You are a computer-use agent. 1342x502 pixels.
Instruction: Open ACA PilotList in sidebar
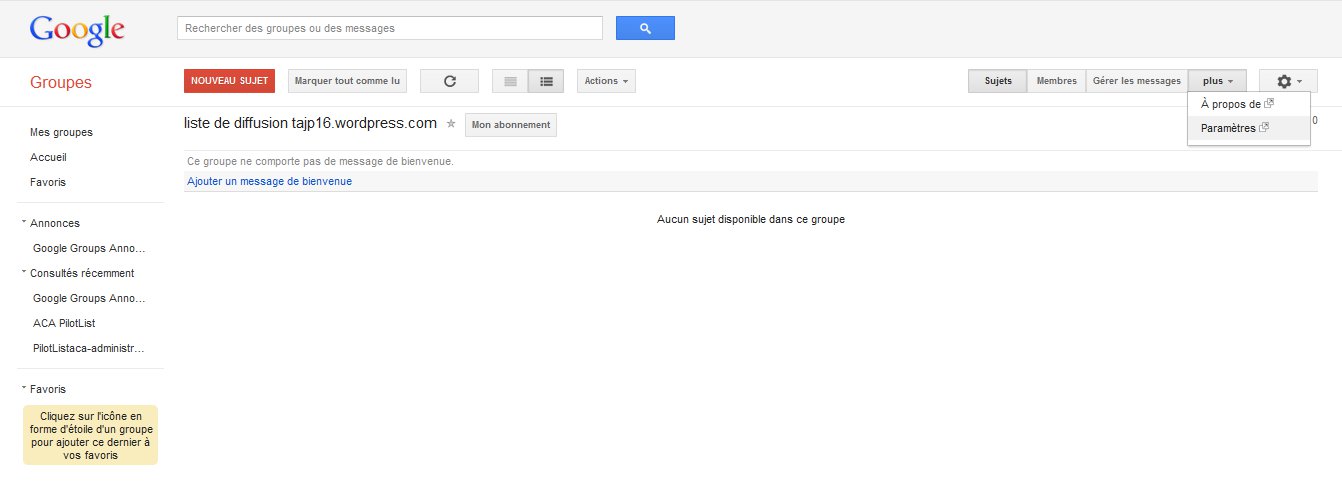(x=64, y=323)
